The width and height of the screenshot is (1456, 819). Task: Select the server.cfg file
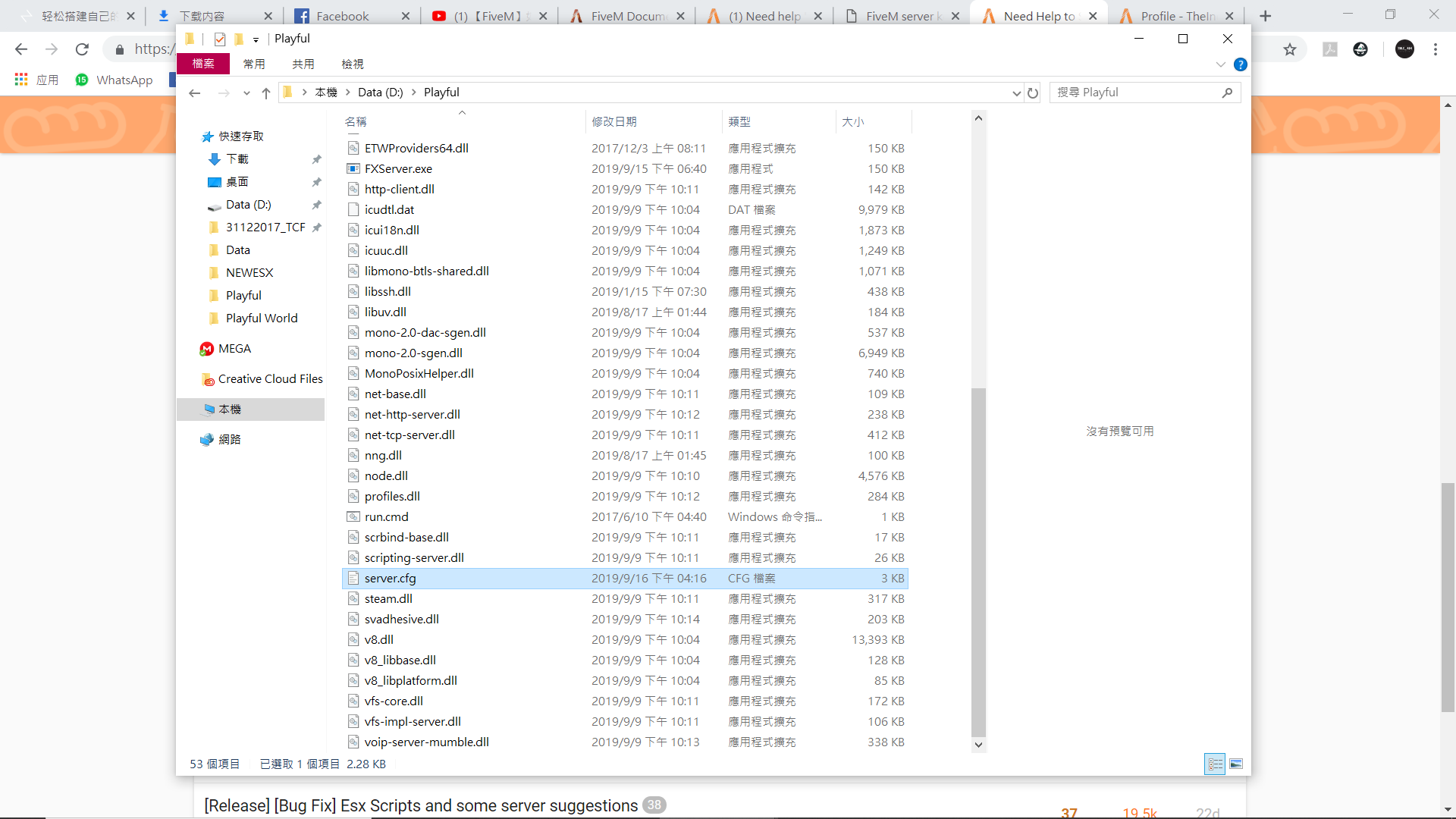[x=390, y=578]
